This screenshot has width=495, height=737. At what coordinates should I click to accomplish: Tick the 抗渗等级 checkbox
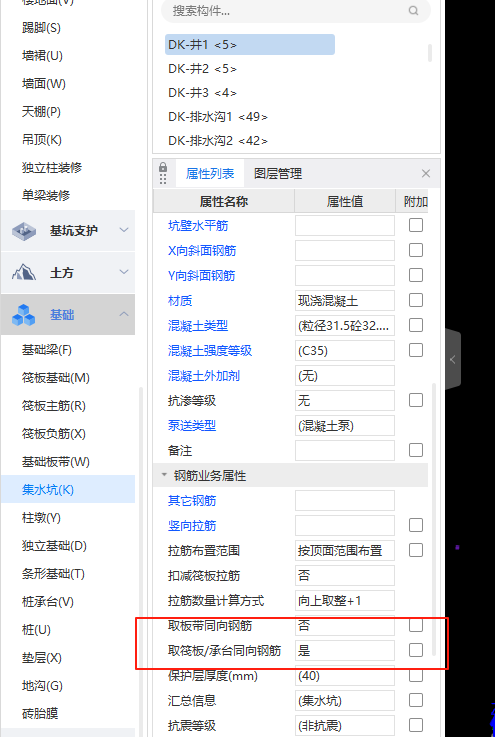pos(416,400)
